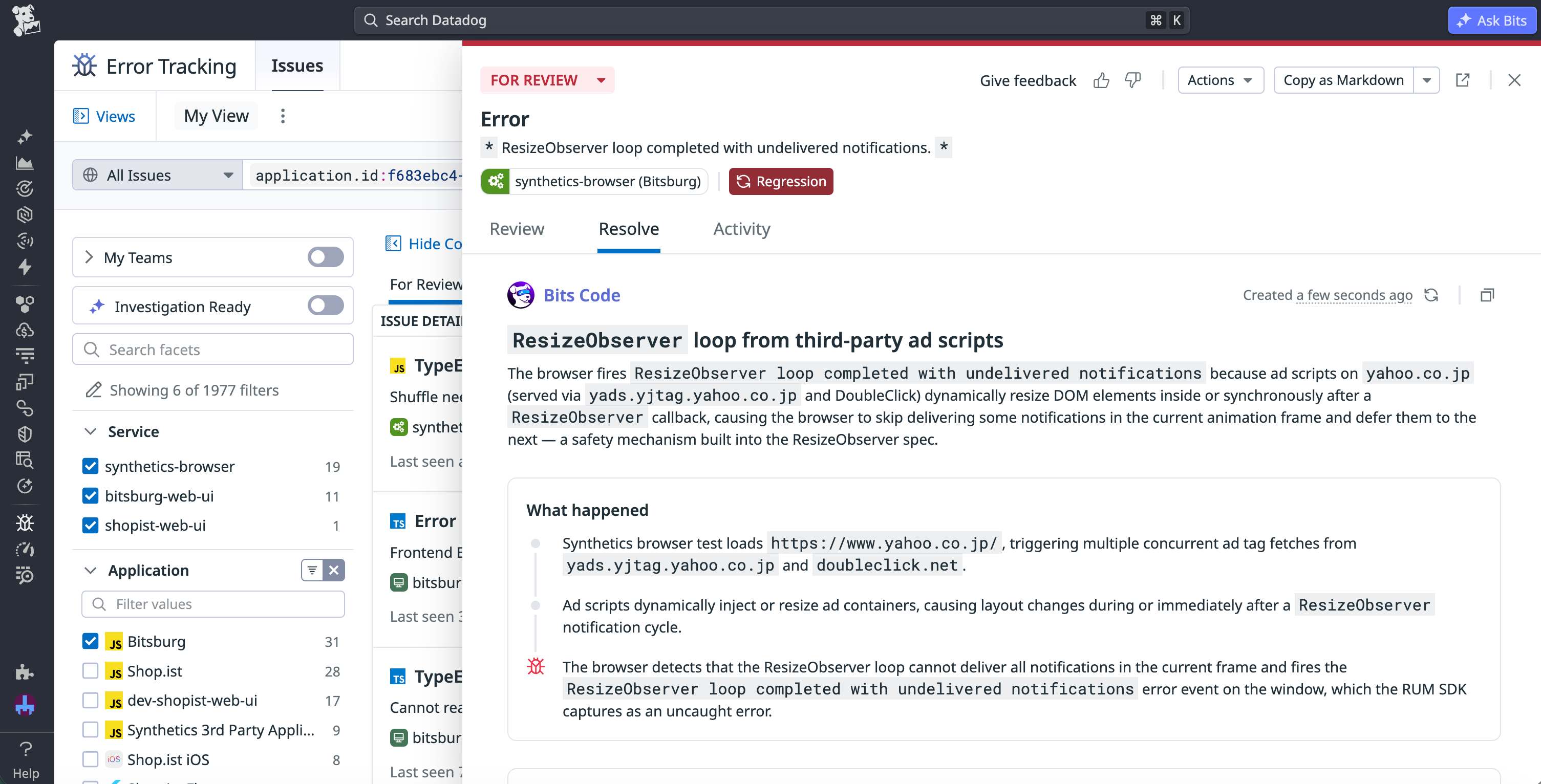This screenshot has width=1541, height=784.
Task: Open the user avatar in sidebar
Action: click(x=25, y=705)
